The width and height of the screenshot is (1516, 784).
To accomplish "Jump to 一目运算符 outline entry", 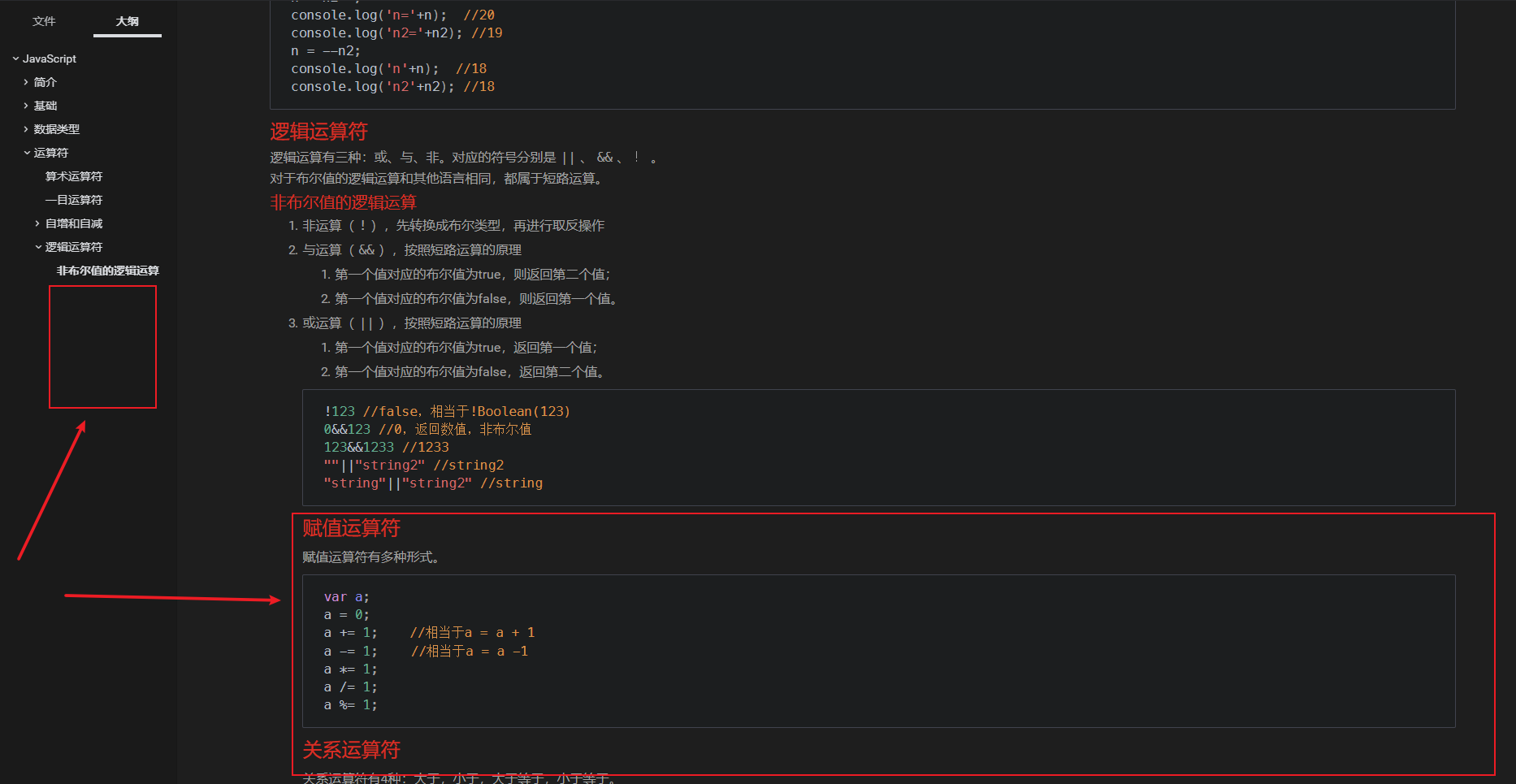I will (x=74, y=200).
